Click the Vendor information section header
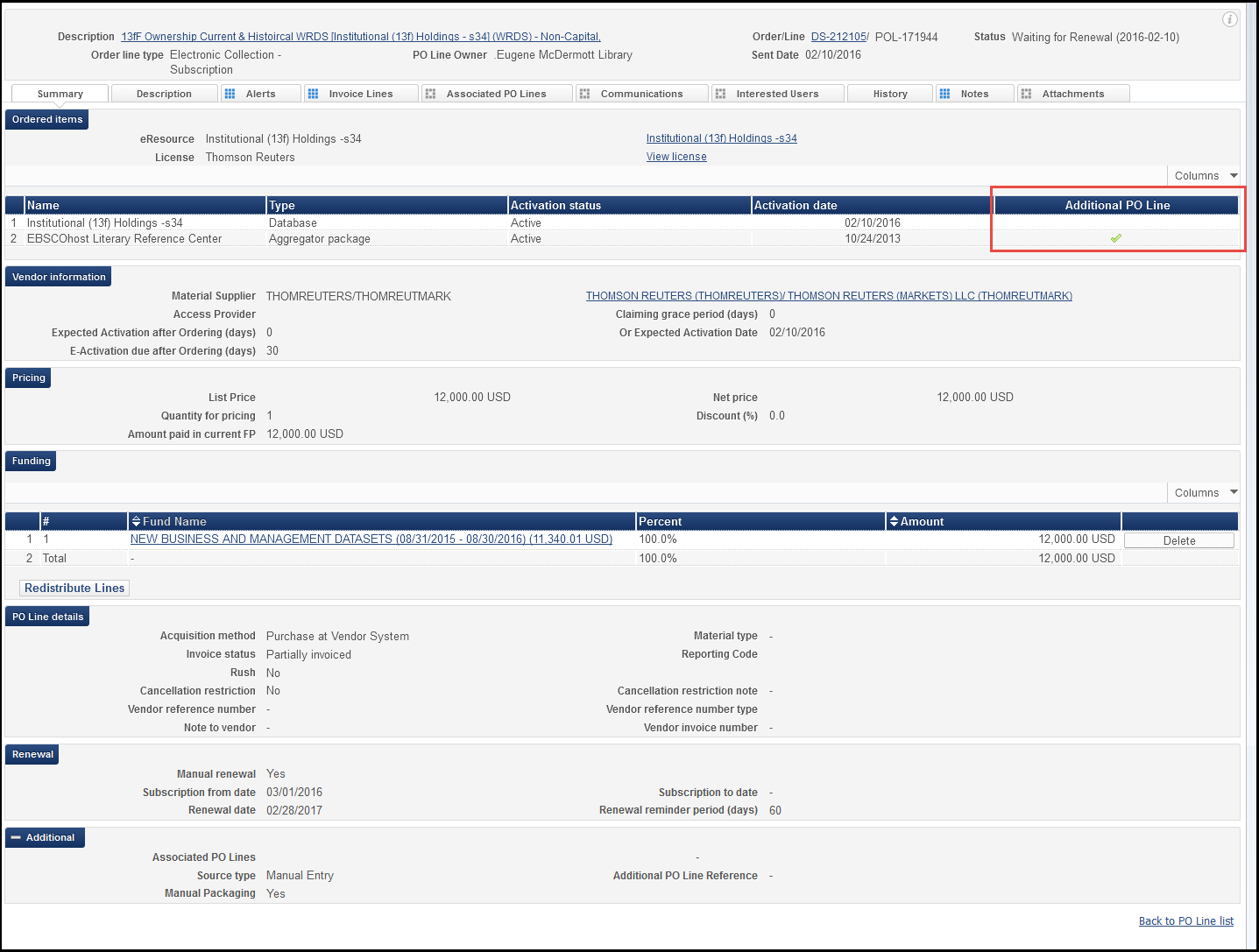Viewport: 1259px width, 952px height. (x=59, y=278)
